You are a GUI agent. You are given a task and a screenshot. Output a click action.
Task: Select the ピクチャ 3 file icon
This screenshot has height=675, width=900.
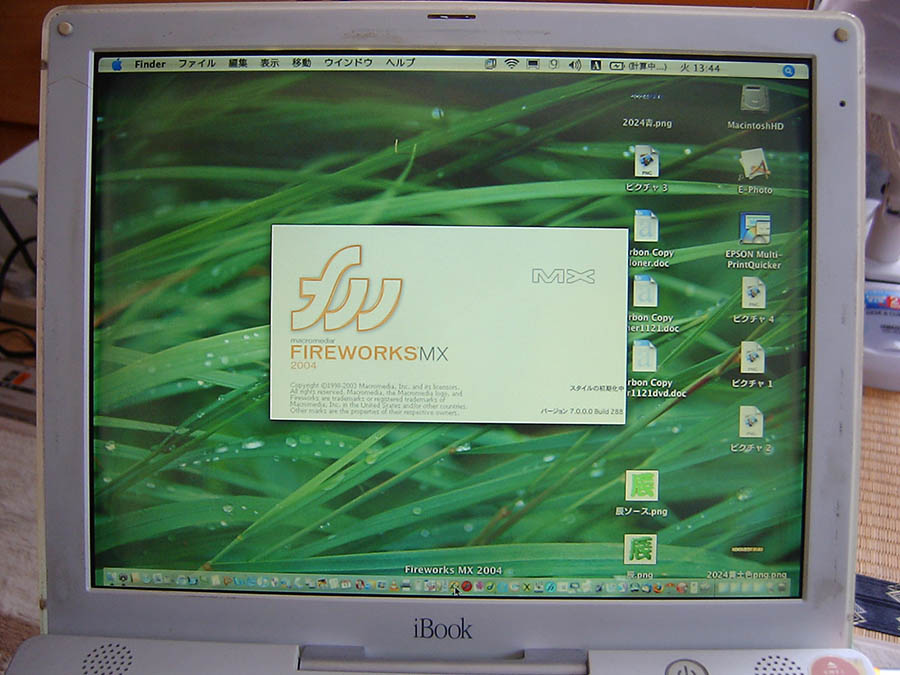pyautogui.click(x=646, y=161)
